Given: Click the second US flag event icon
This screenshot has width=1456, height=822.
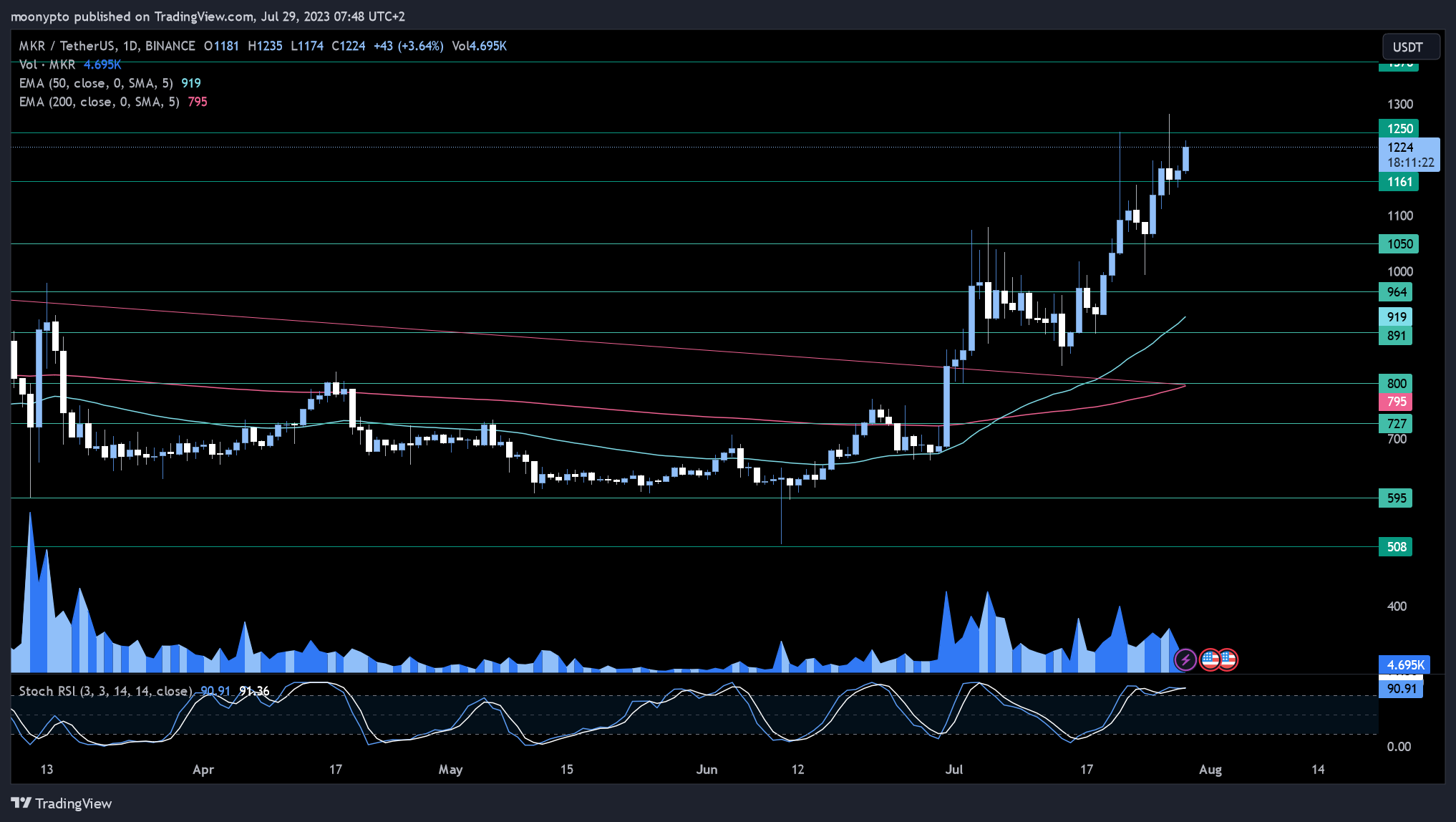Looking at the screenshot, I should (1228, 659).
